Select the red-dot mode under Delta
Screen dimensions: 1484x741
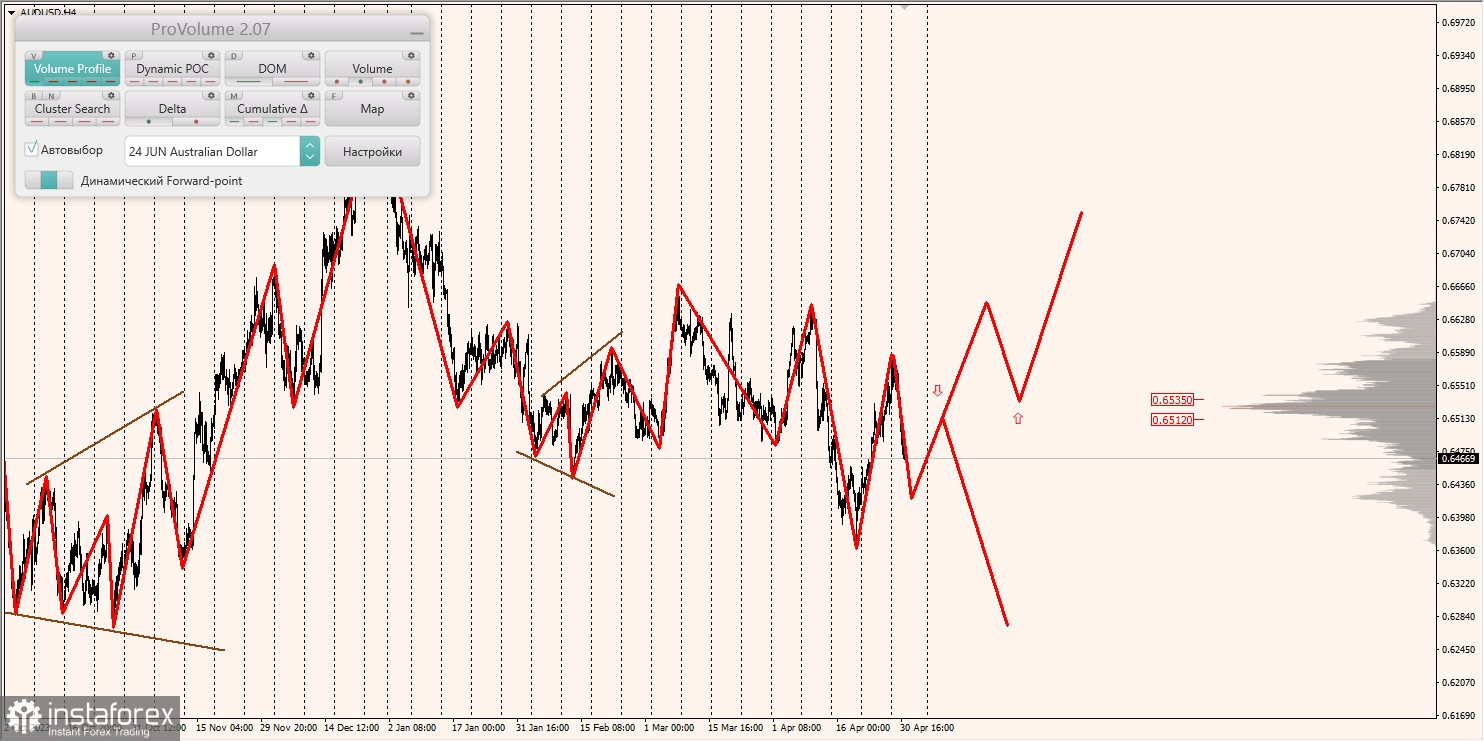point(196,121)
